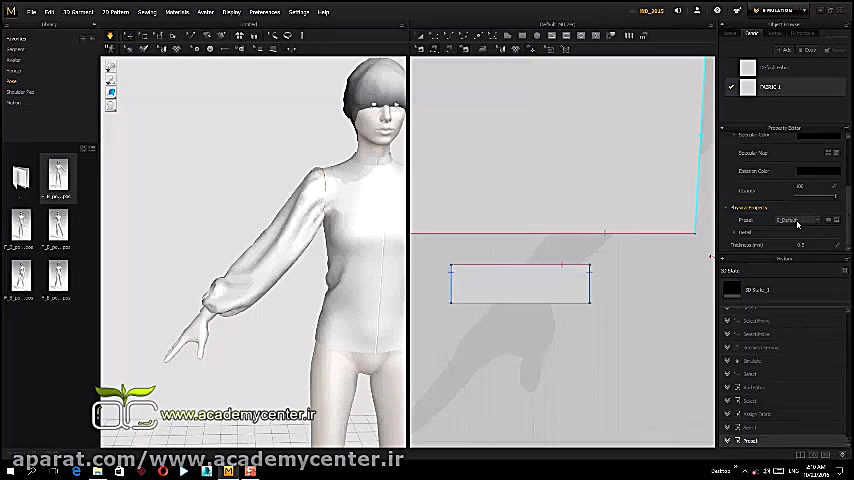
Task: Open the Emission Color black swatch
Action: pyautogui.click(x=819, y=171)
